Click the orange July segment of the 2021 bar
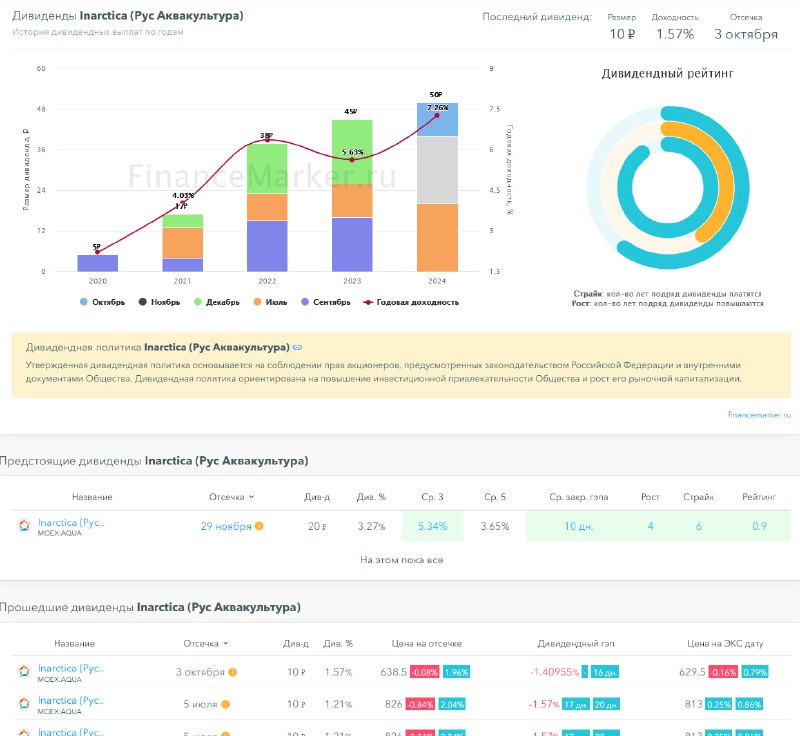 183,243
